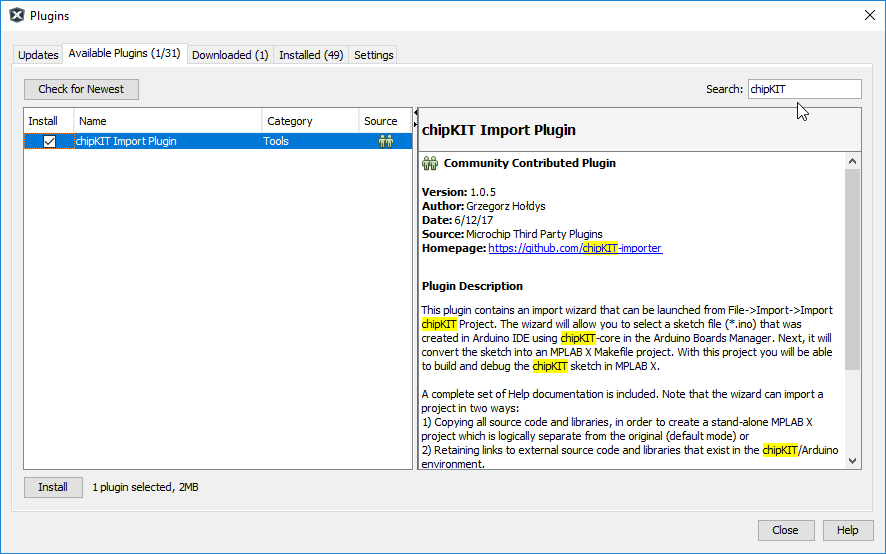Click the Check for Newest button
Image resolution: width=886 pixels, height=554 pixels.
(x=81, y=89)
